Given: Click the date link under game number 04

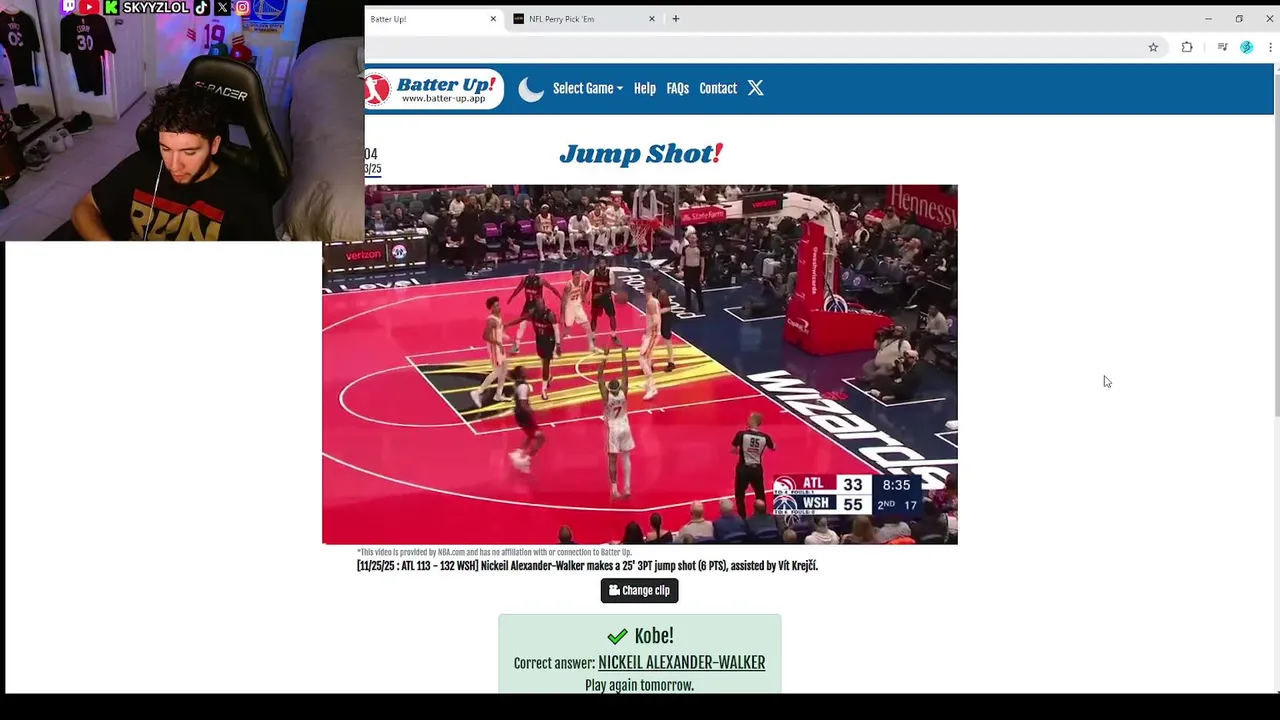Looking at the screenshot, I should click(x=372, y=169).
